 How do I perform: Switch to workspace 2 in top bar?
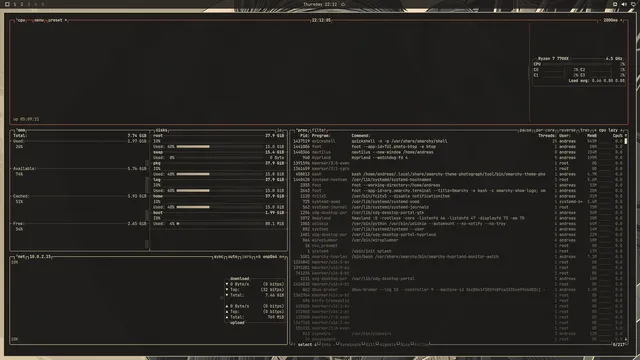coord(22,4)
